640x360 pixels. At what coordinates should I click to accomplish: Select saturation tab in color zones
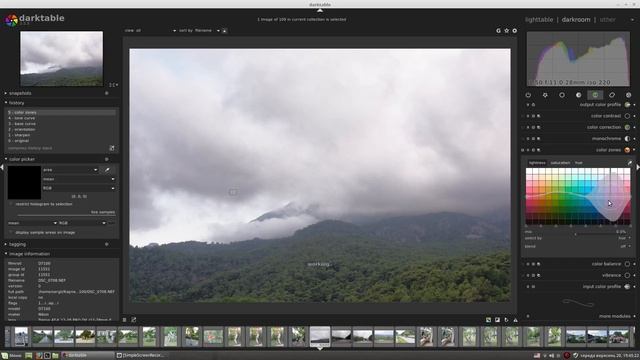[560, 163]
